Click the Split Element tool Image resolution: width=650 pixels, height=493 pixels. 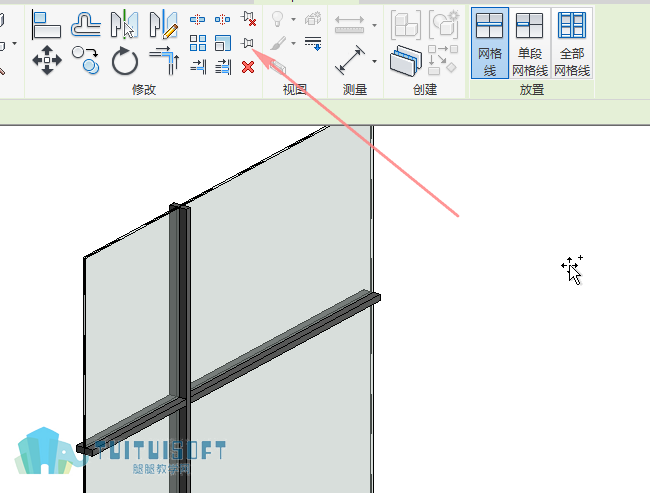[x=197, y=19]
